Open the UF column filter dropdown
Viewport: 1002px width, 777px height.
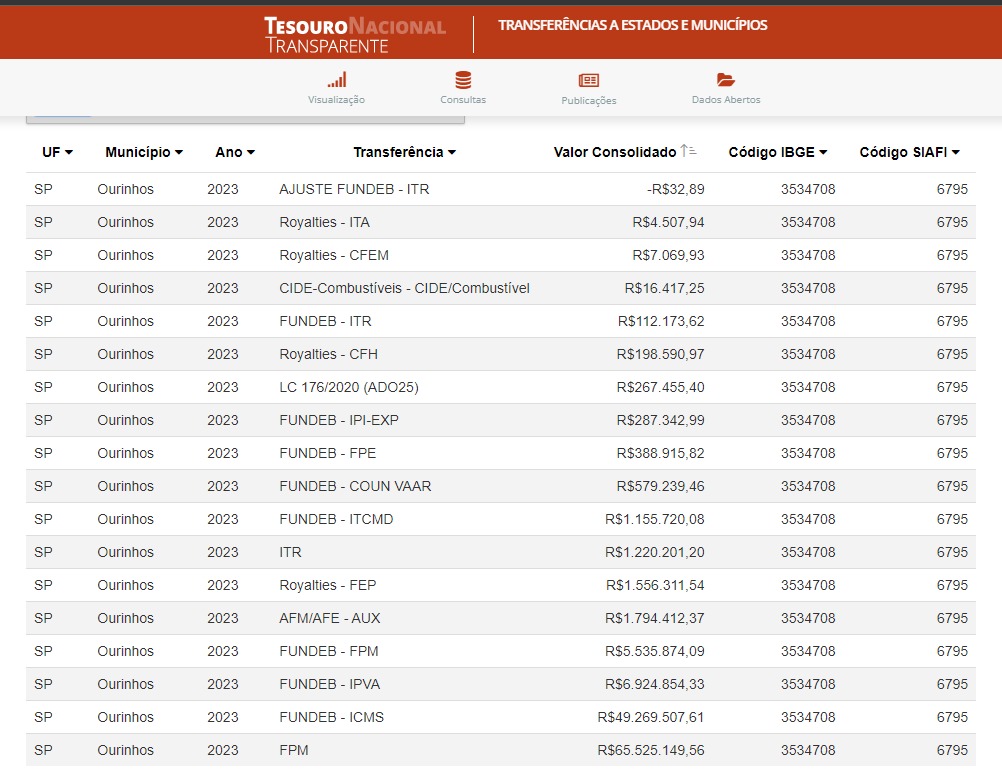click(69, 152)
